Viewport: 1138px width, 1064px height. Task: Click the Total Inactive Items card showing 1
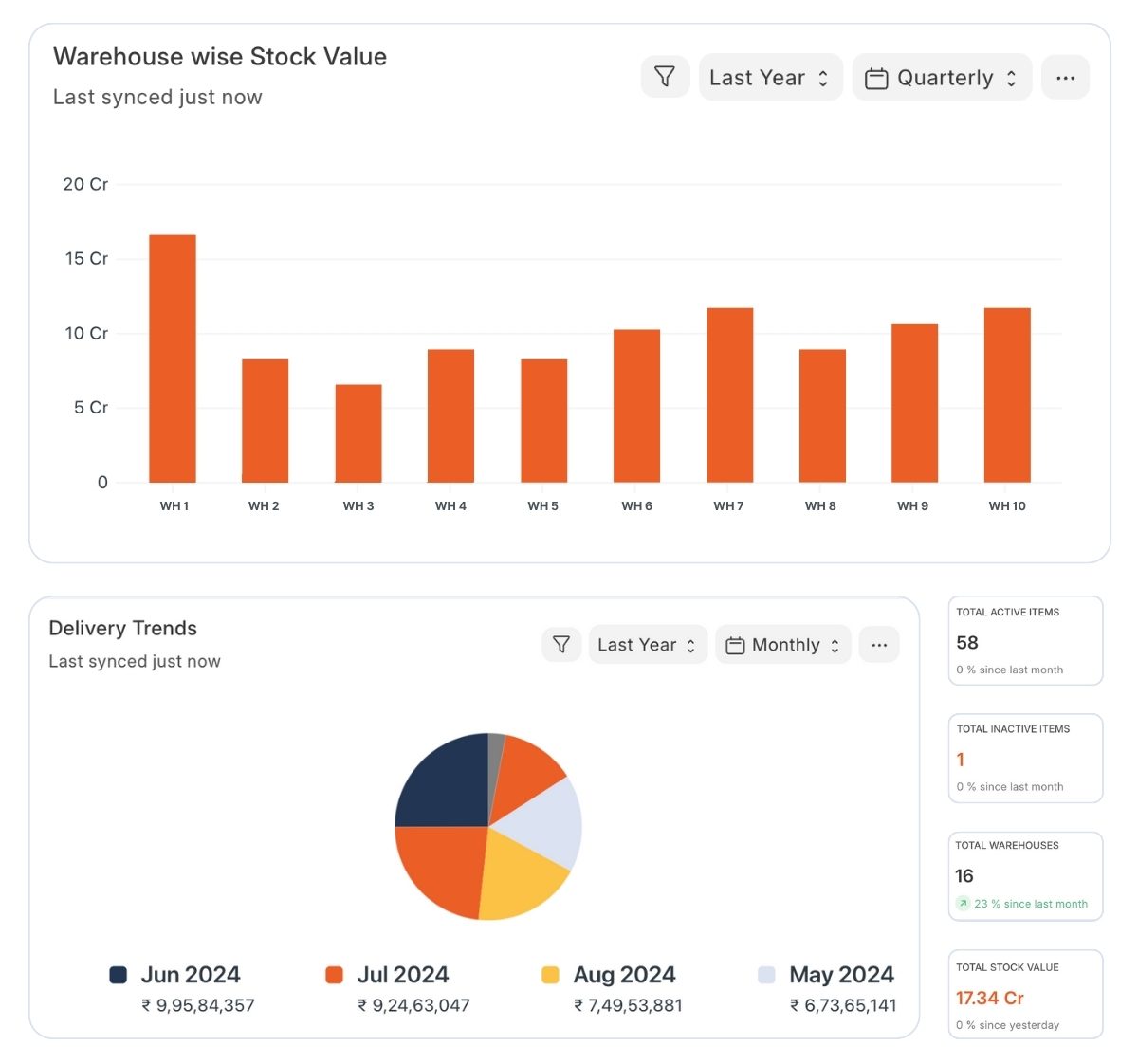click(1025, 758)
